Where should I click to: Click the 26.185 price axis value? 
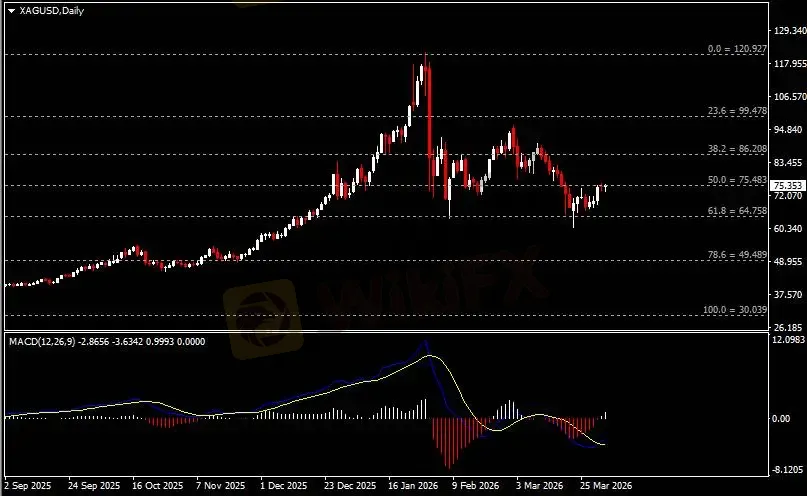click(790, 327)
